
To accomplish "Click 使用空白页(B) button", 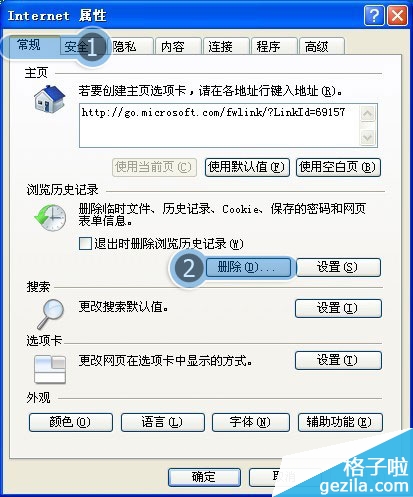I will point(338,167).
